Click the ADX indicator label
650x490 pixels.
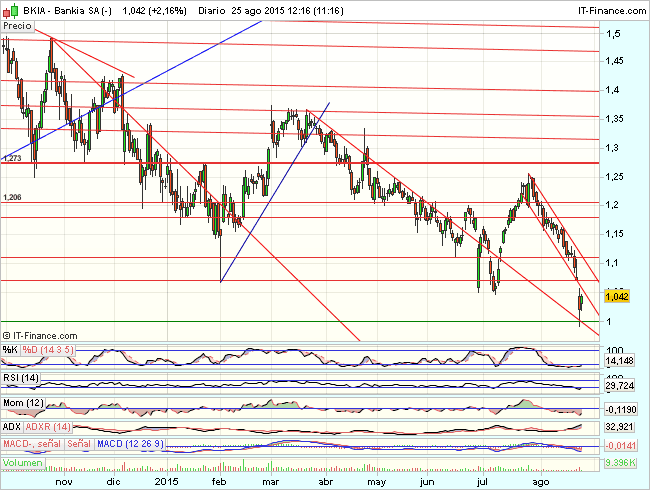coord(12,427)
